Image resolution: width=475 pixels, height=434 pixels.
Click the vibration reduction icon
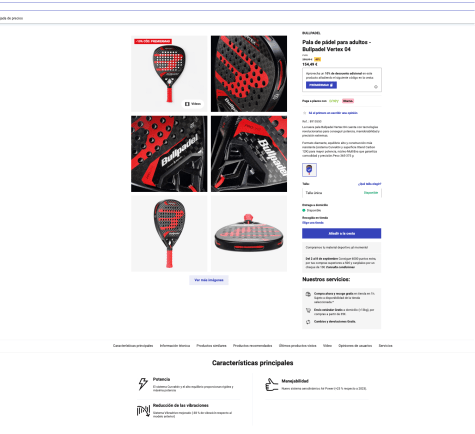[143, 411]
